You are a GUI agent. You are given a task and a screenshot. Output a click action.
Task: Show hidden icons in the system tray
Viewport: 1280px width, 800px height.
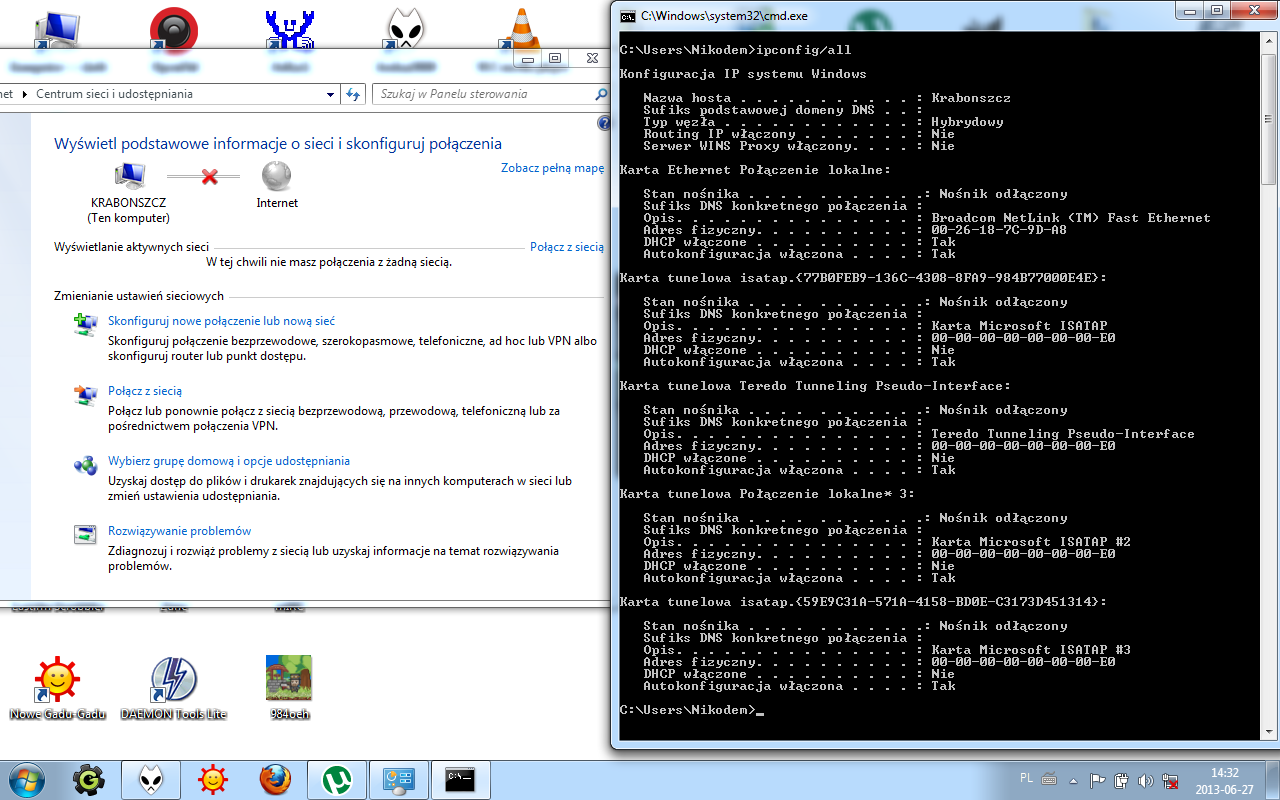point(1074,780)
